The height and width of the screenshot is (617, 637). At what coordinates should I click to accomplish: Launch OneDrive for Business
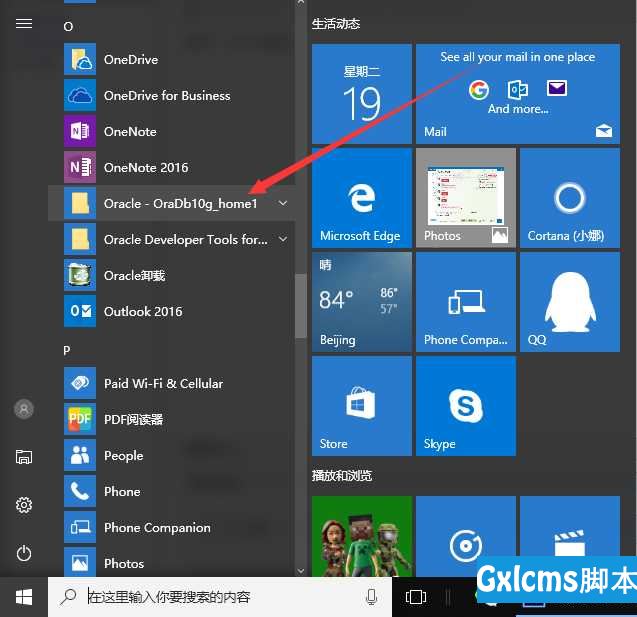coord(171,95)
